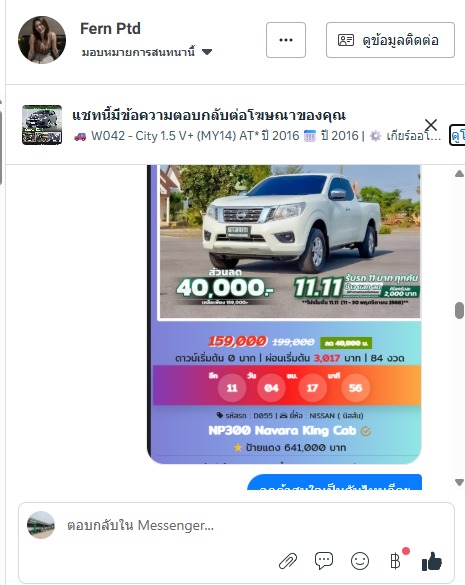
Task: Open the emoji picker smiley icon
Action: pyautogui.click(x=360, y=561)
